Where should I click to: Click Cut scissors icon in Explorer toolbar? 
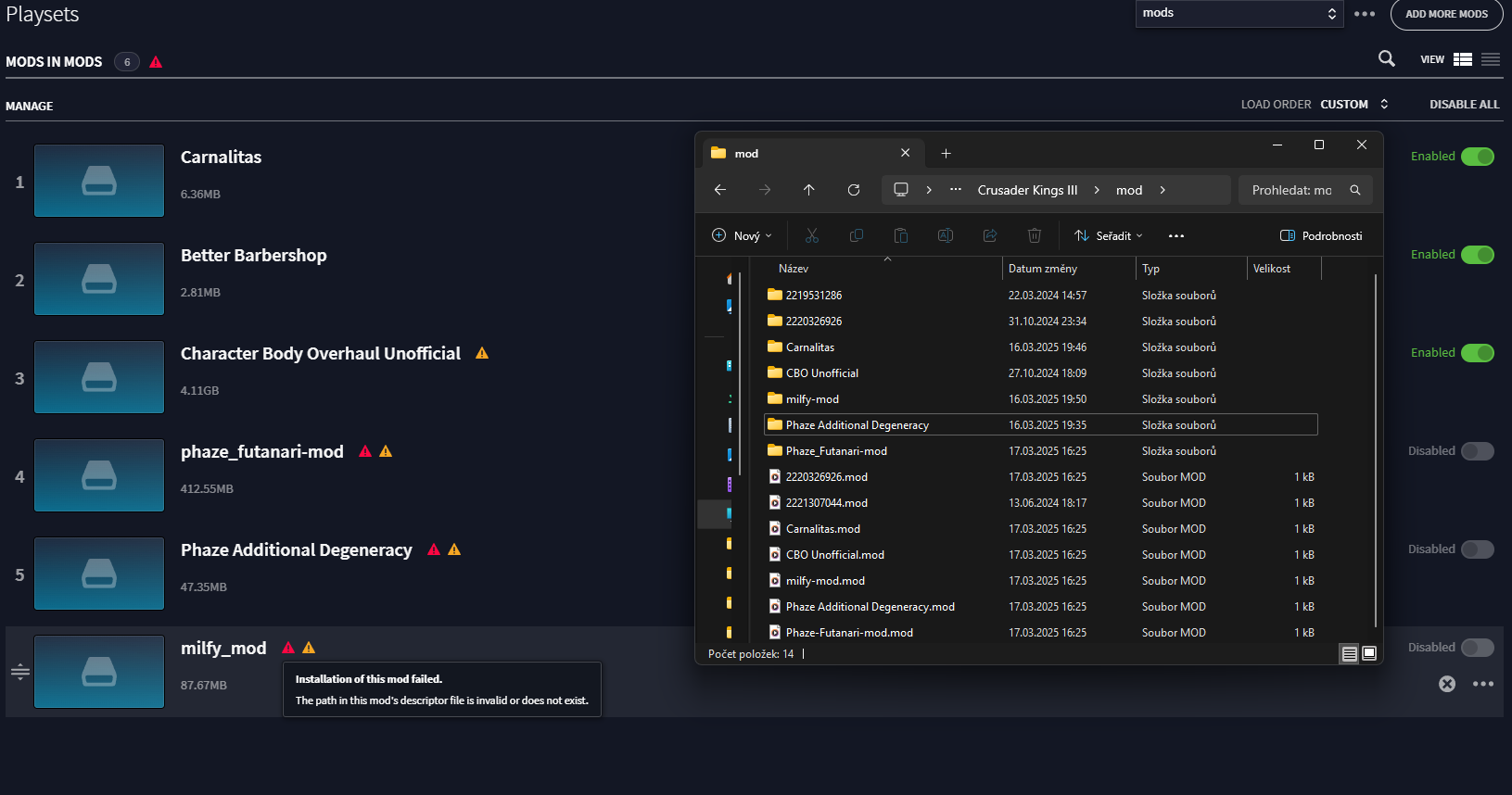(812, 236)
